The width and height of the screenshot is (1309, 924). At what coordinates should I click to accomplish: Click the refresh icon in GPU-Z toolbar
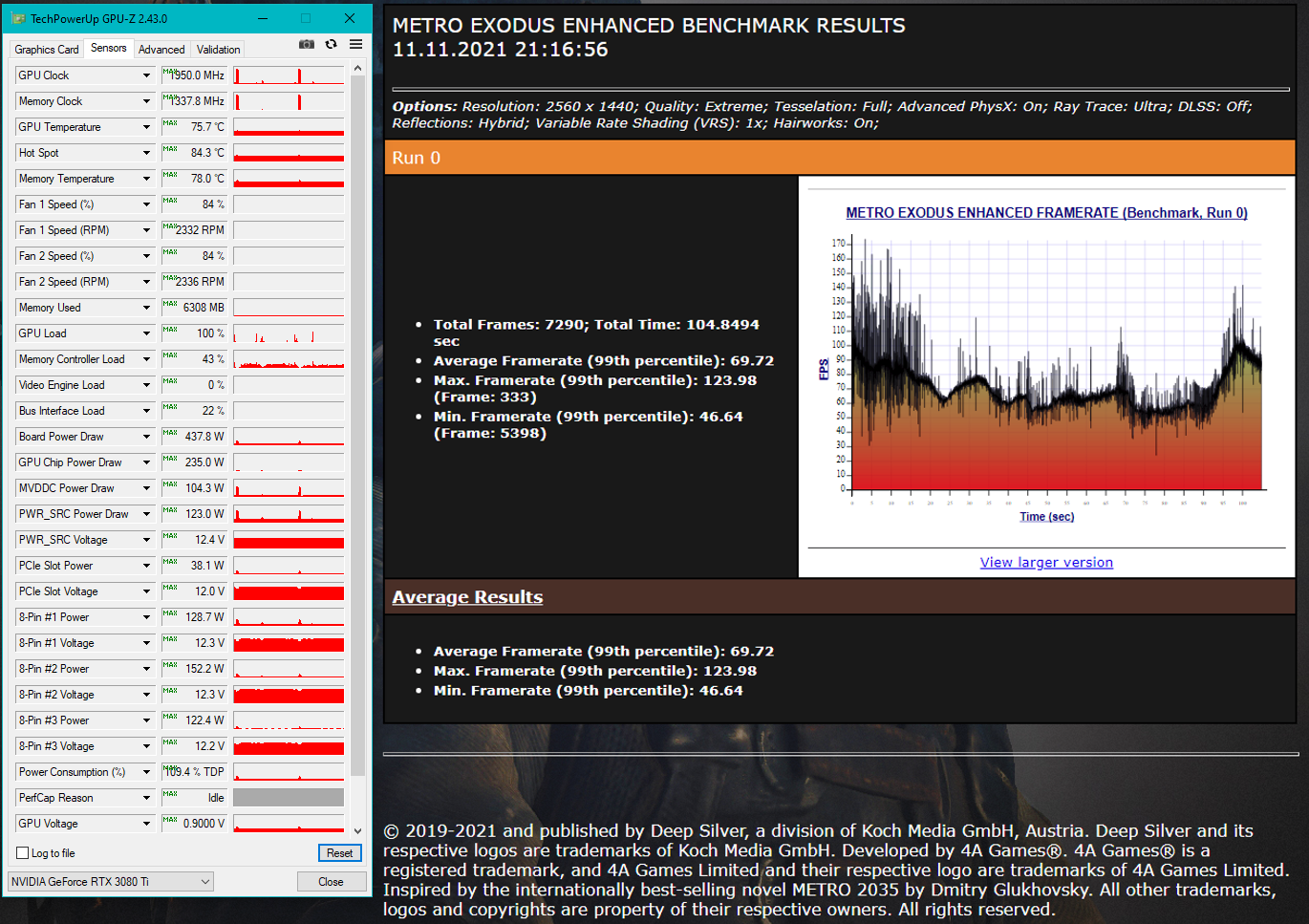(331, 45)
